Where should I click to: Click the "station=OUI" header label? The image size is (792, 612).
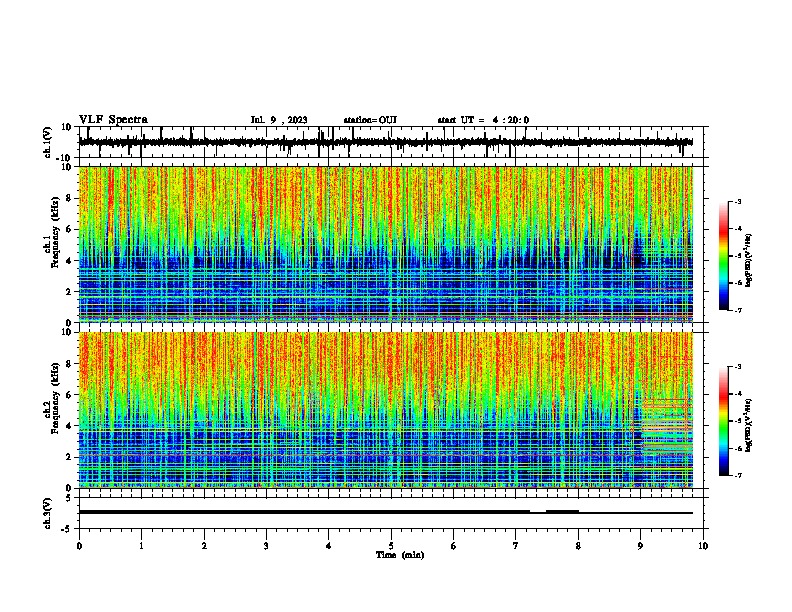tap(370, 120)
